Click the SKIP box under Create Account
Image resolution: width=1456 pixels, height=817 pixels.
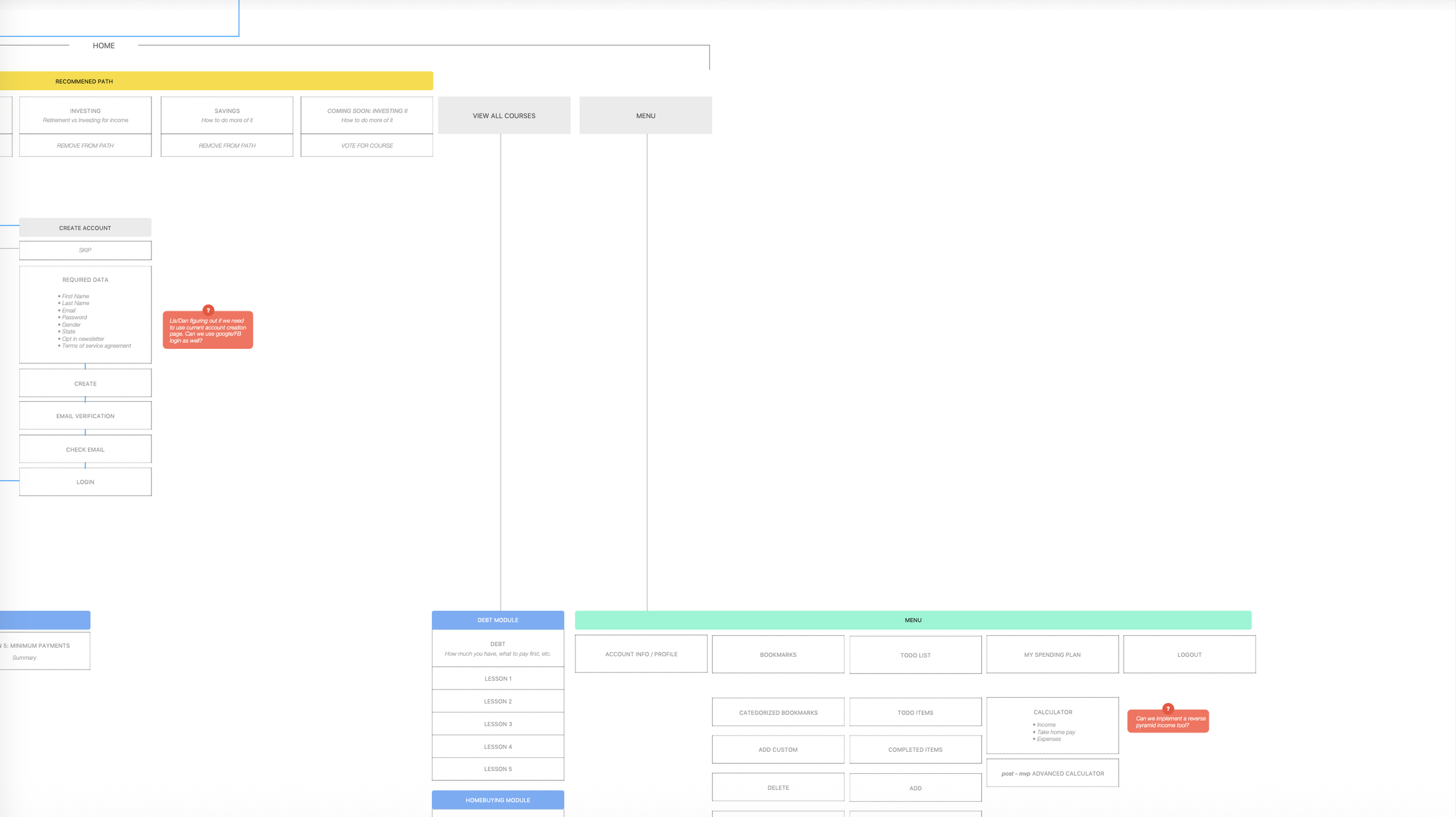pos(85,250)
